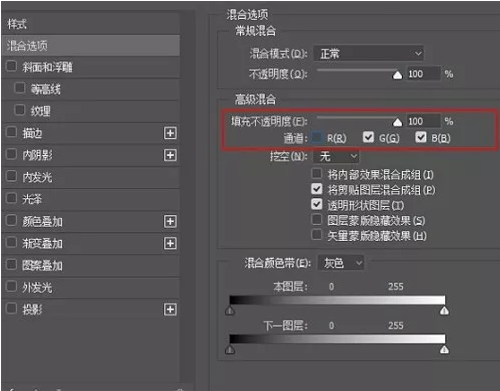Screen dimensions: 500x391
Task: Click 本图层 black point slider handle
Action: click(x=230, y=311)
